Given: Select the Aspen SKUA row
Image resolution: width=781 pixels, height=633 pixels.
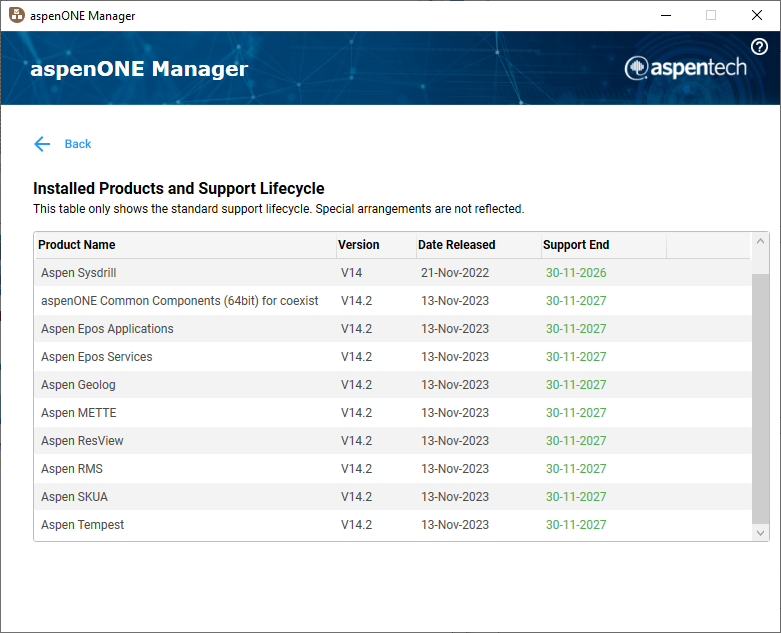Looking at the screenshot, I should tap(392, 497).
